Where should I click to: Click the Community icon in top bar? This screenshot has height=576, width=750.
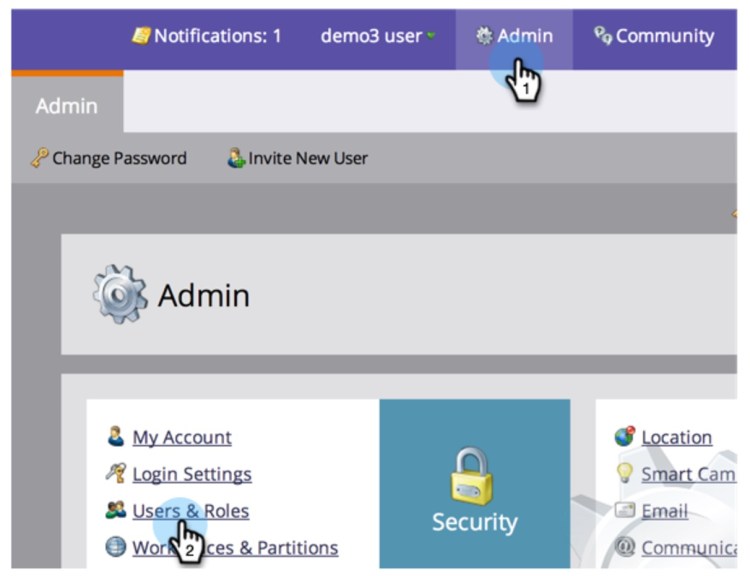pyautogui.click(x=602, y=36)
